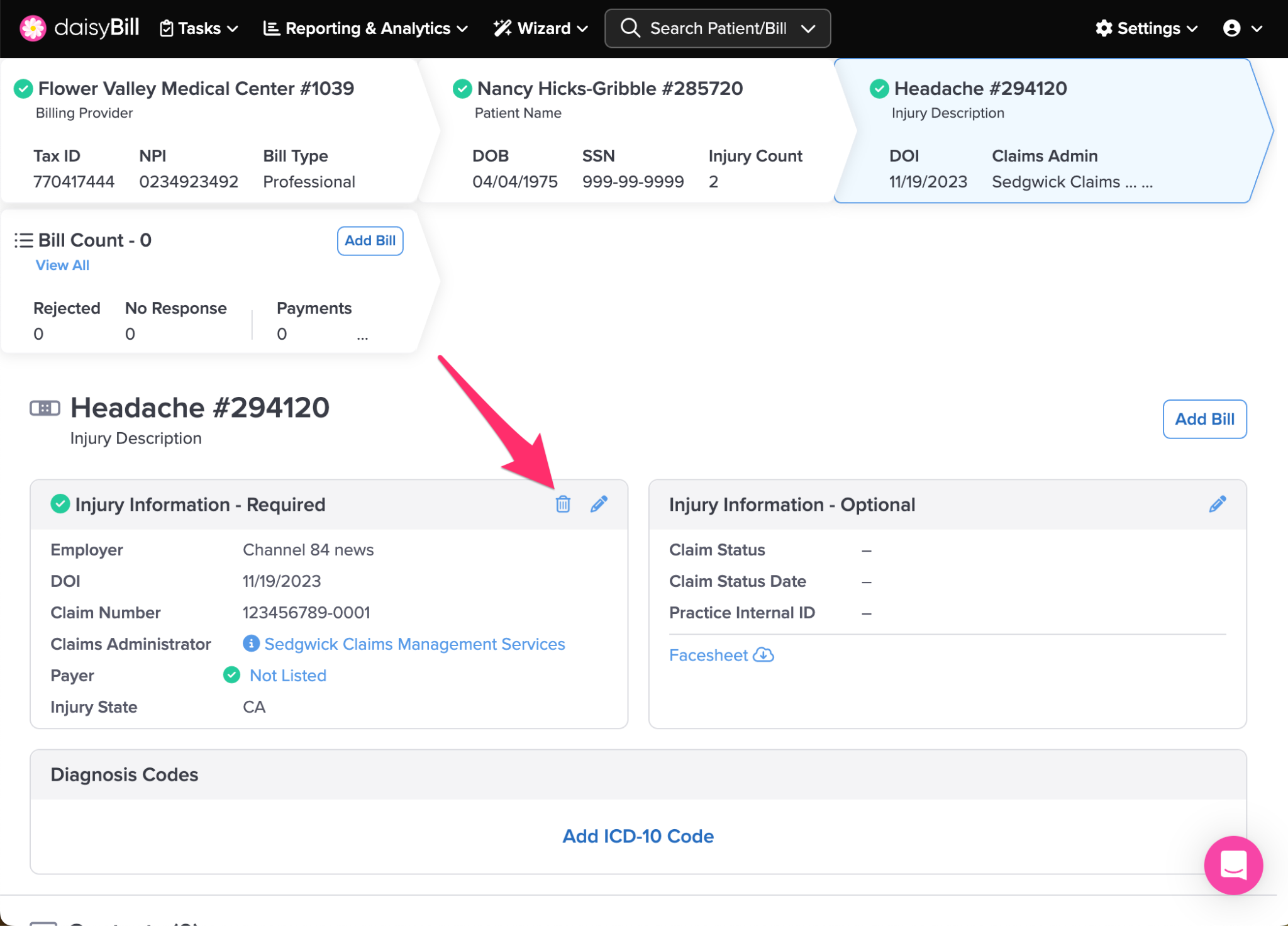
Task: Expand the Settings dropdown
Action: click(x=1146, y=28)
